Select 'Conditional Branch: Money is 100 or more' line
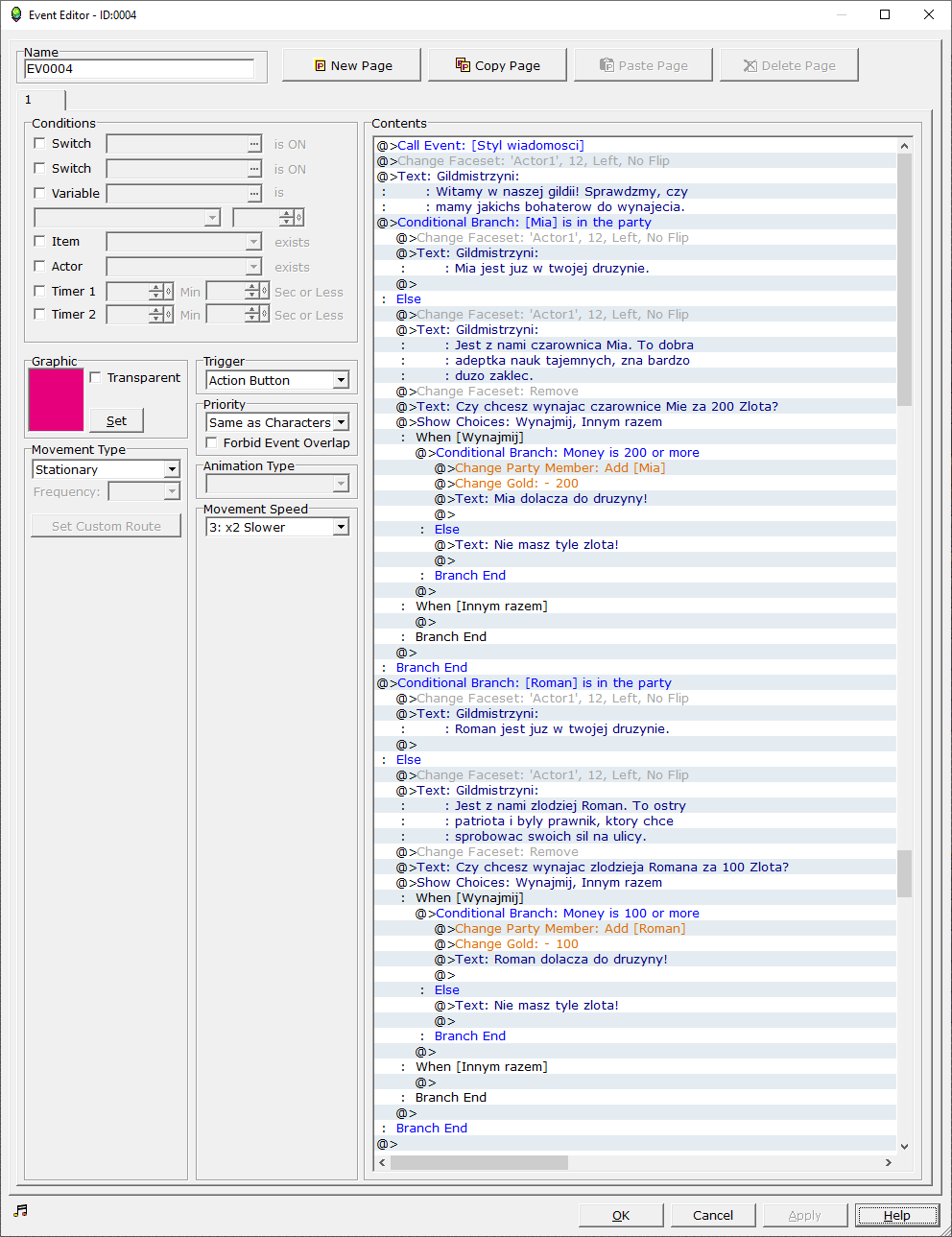The width and height of the screenshot is (952, 1237). tap(635, 914)
